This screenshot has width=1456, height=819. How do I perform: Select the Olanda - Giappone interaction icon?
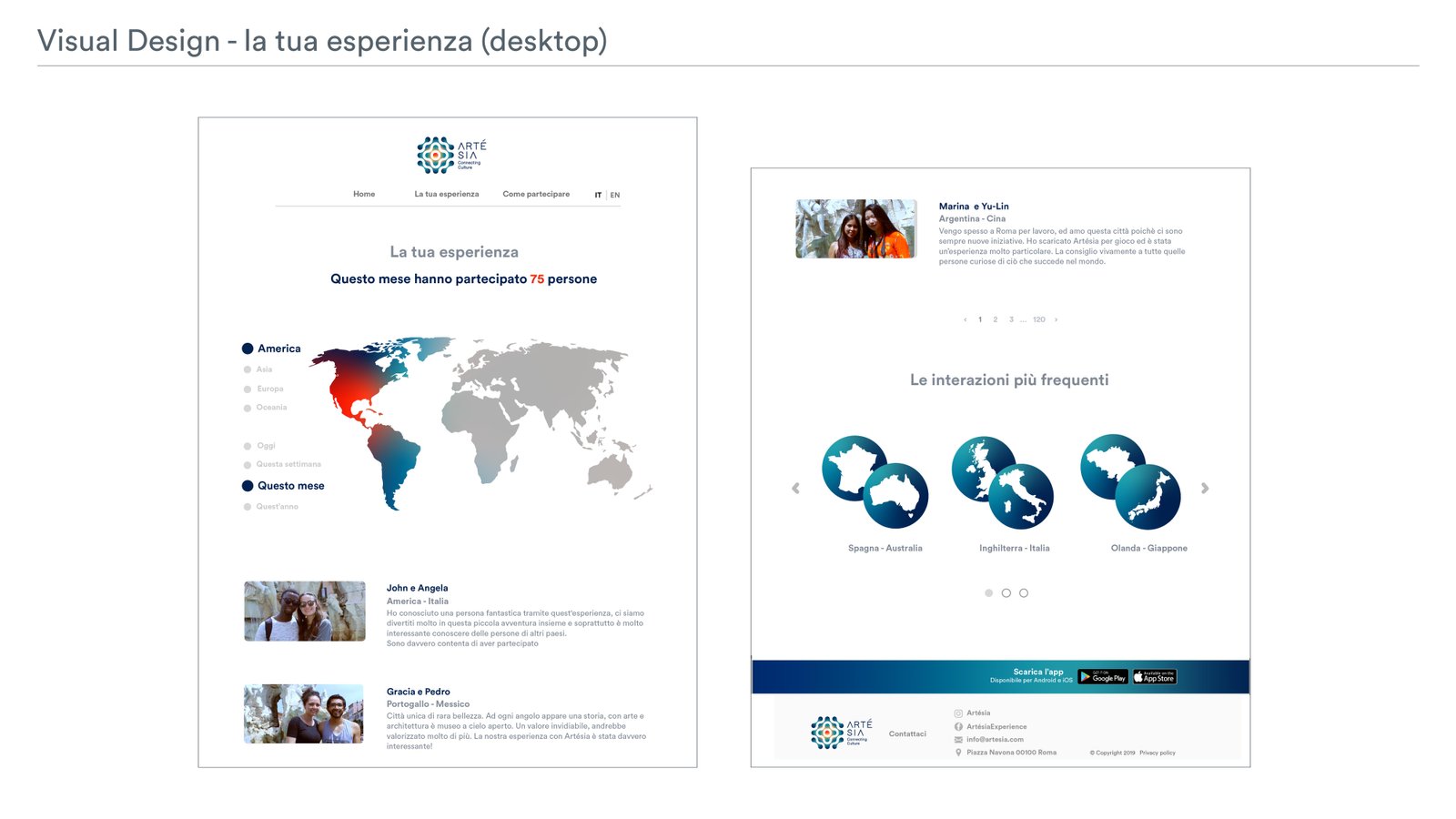[x=1130, y=482]
